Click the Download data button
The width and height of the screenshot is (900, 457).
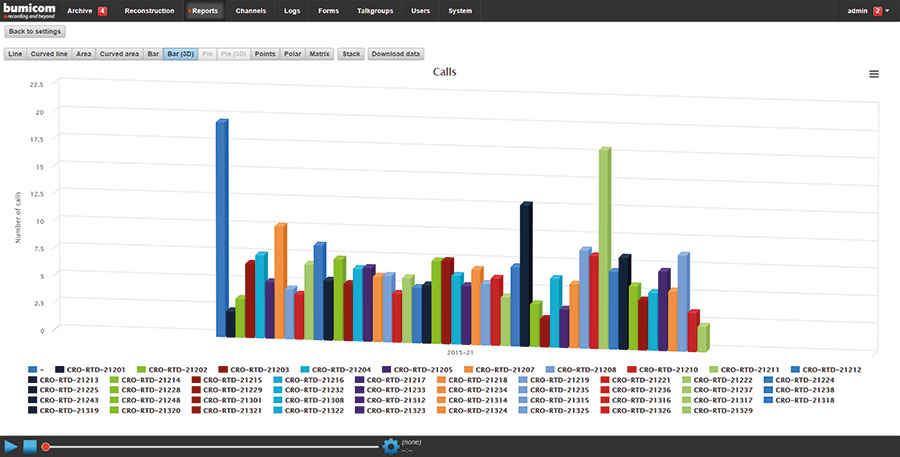[x=396, y=53]
